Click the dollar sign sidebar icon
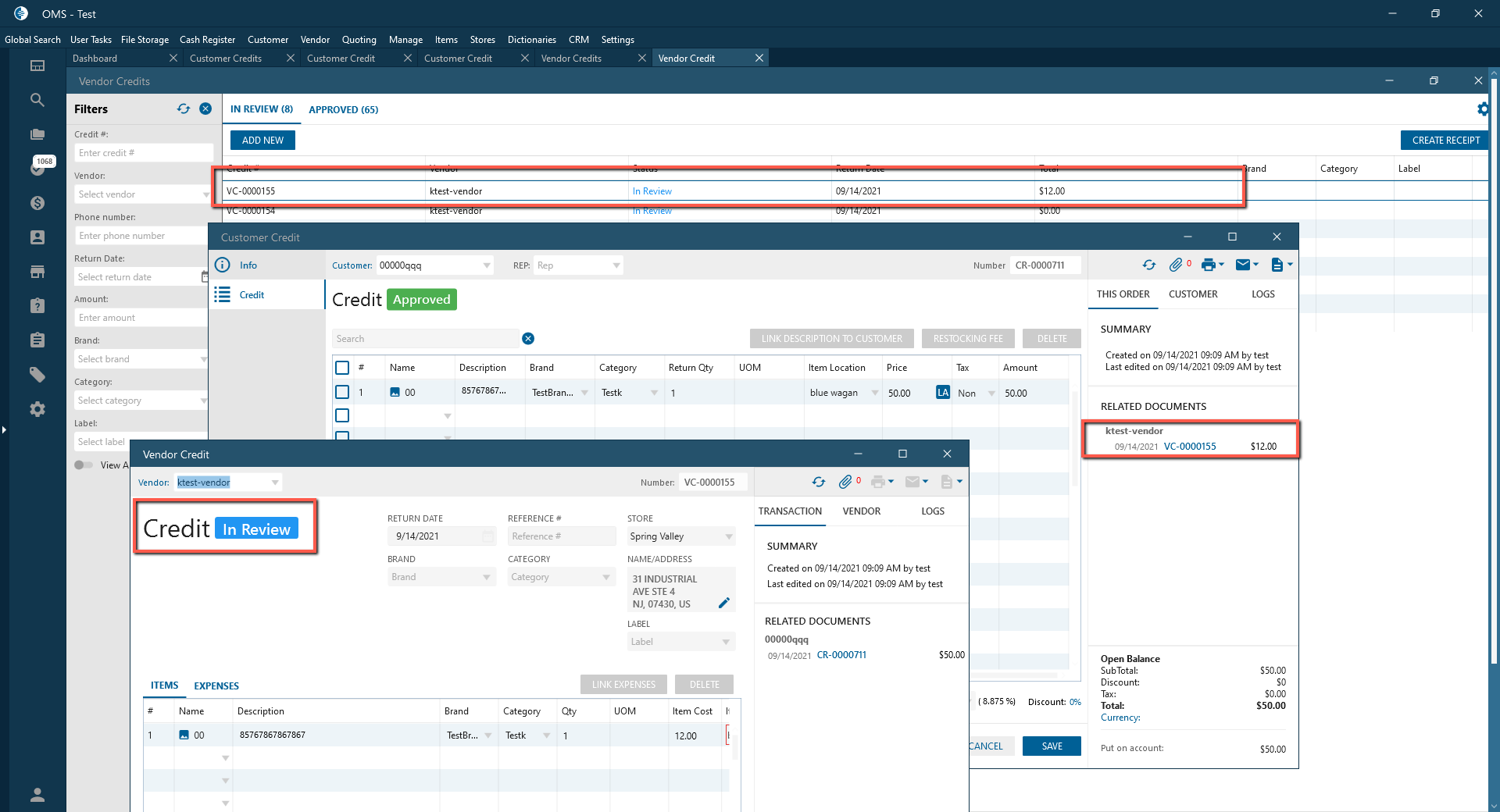 point(37,203)
